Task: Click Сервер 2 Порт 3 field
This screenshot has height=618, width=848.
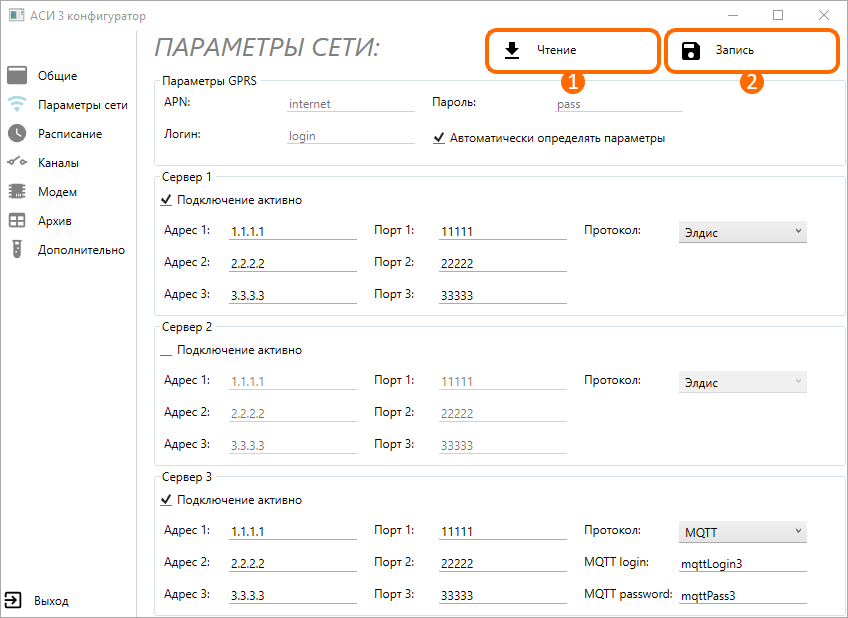Action: (x=502, y=445)
